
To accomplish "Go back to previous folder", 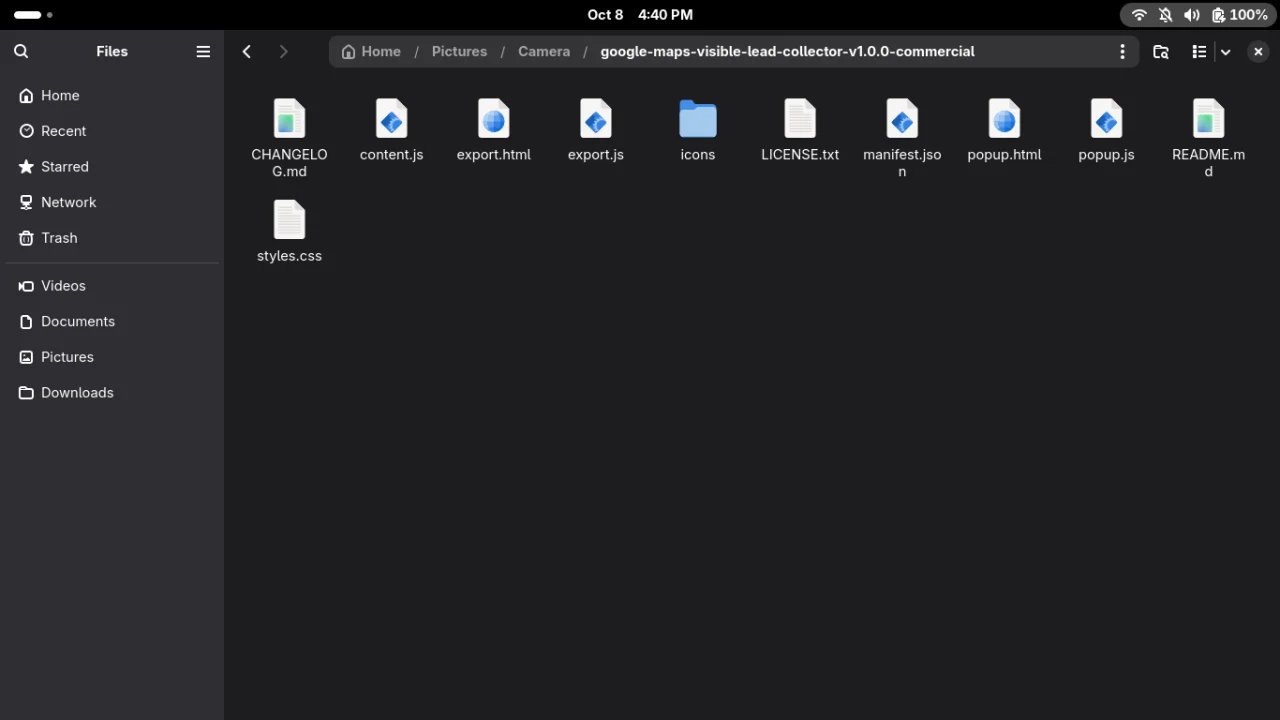I will (x=247, y=52).
